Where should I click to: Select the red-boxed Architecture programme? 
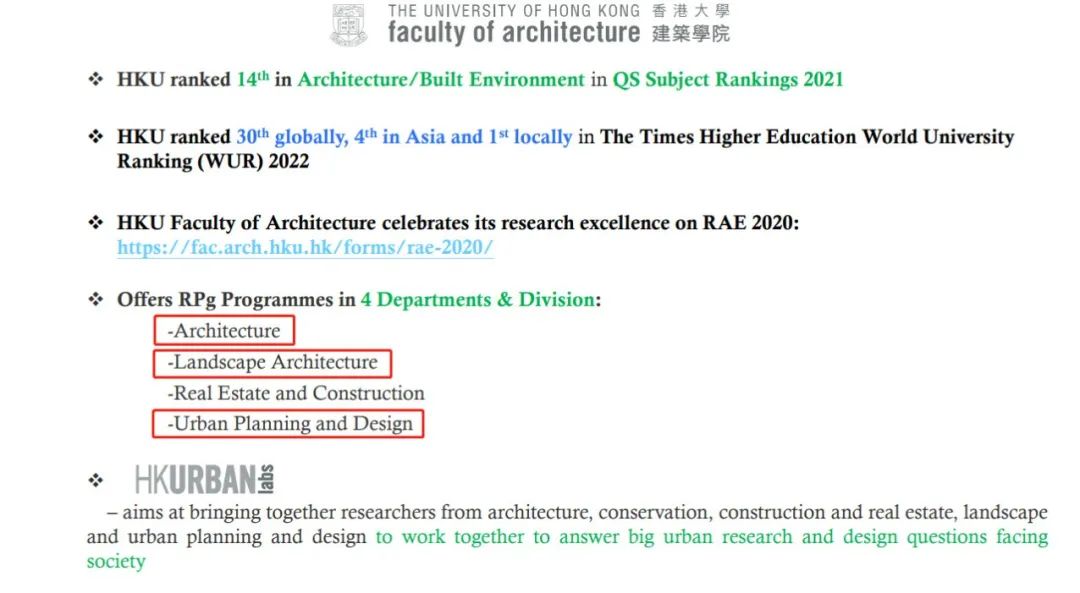pyautogui.click(x=224, y=330)
